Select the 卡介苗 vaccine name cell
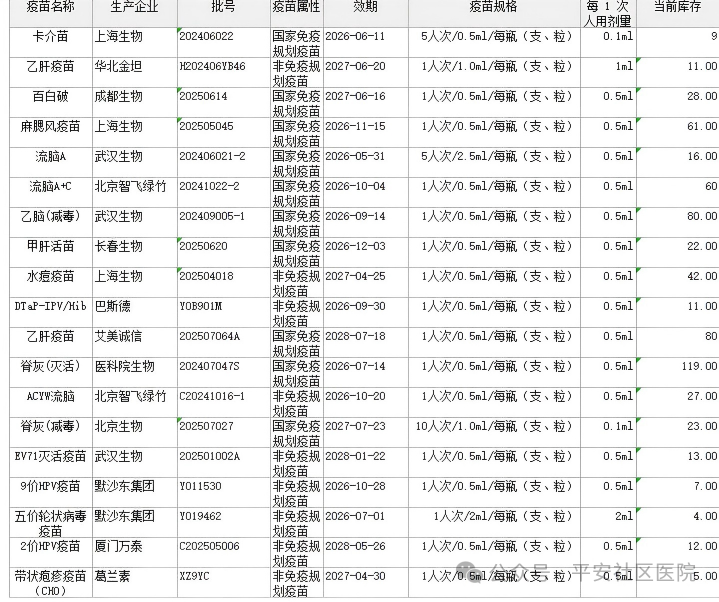Screen dimensions: 719x602 50,42
